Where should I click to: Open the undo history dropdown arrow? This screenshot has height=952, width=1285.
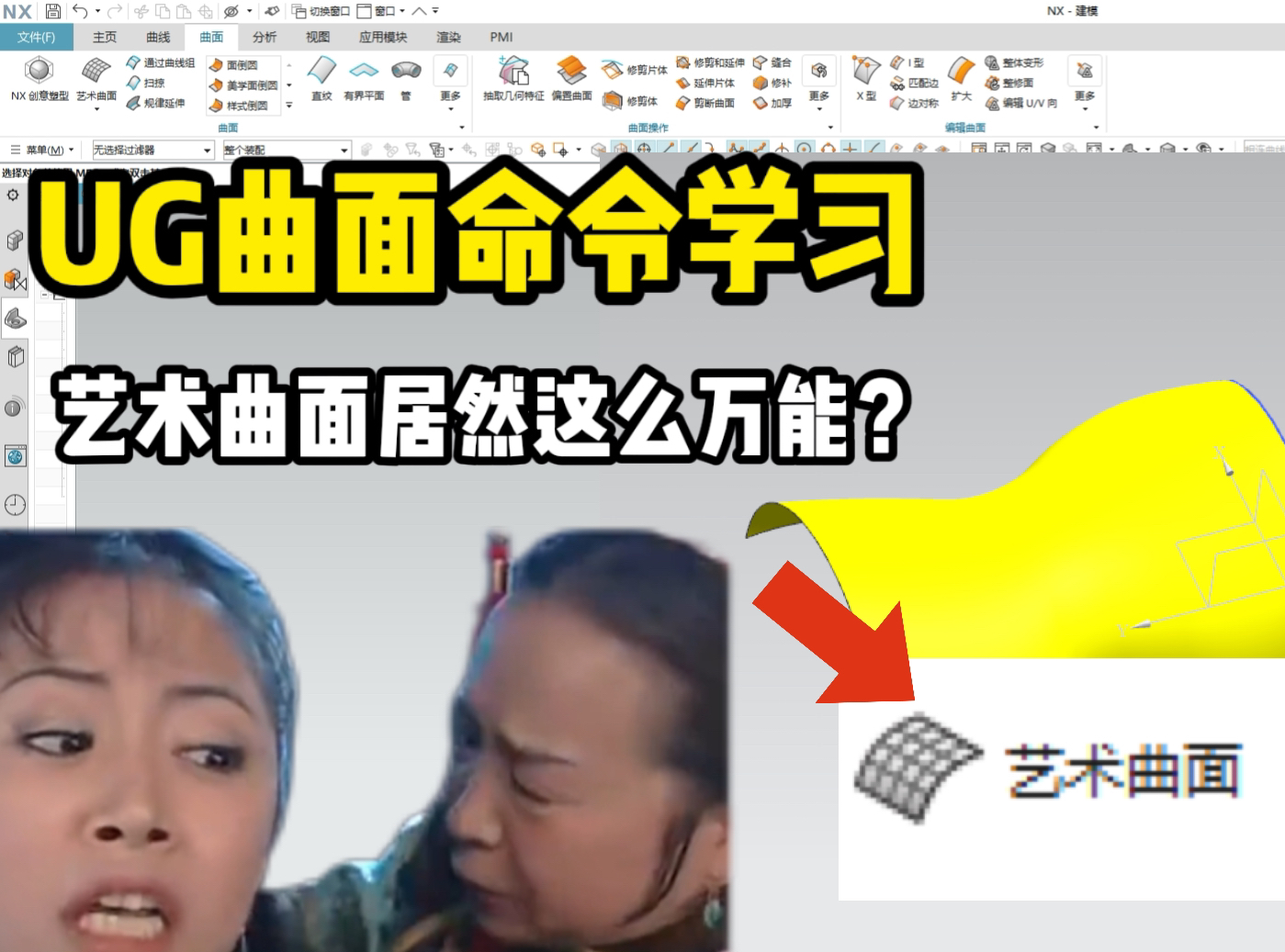coord(96,11)
